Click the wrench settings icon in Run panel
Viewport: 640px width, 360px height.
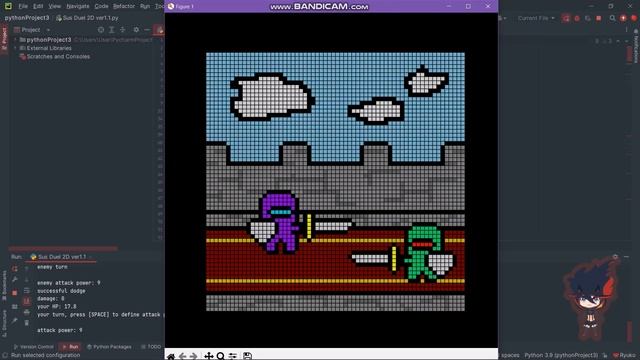15,280
